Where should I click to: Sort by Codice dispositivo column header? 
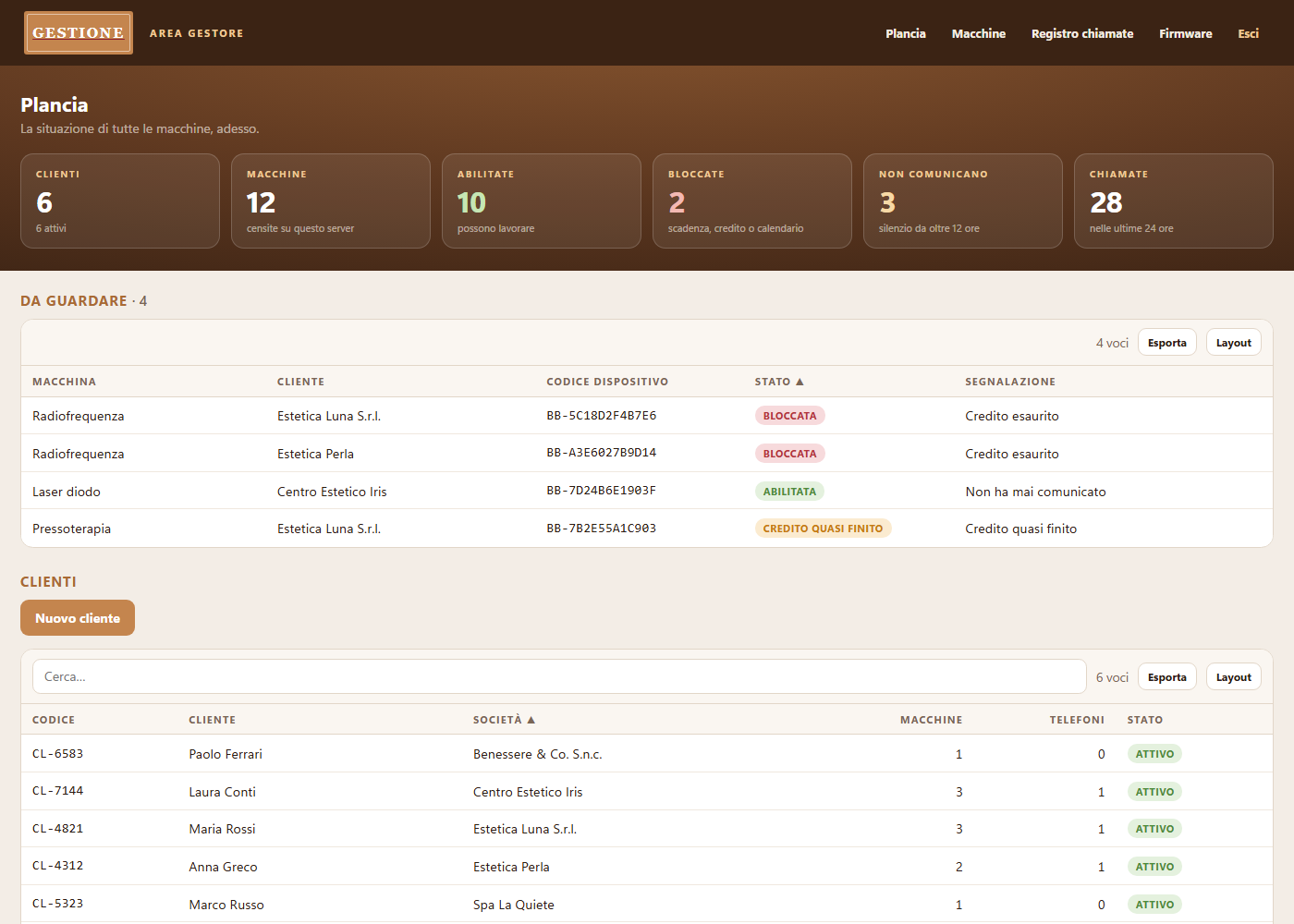(x=607, y=382)
